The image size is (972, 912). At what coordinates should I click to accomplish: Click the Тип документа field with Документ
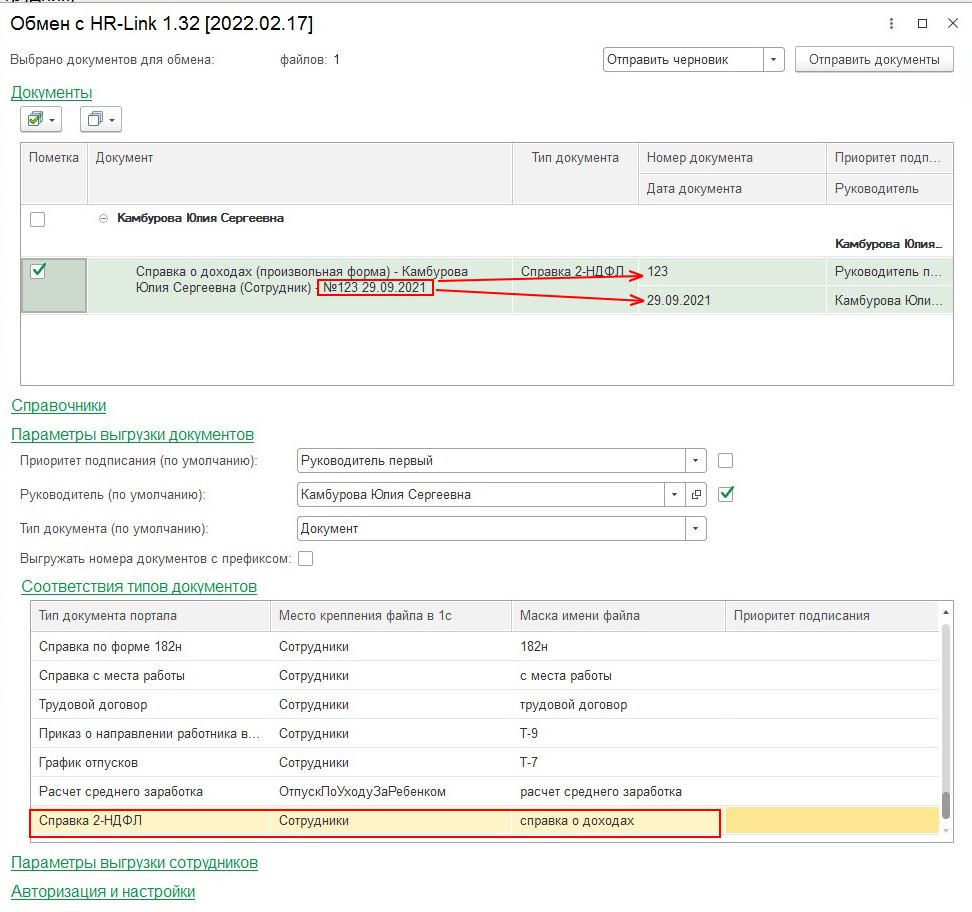(492, 529)
